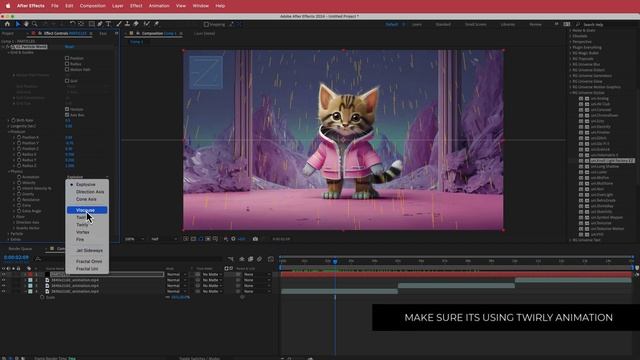The width and height of the screenshot is (640, 360).
Task: Select the Roto Brush tool
Action: pyautogui.click(x=147, y=24)
